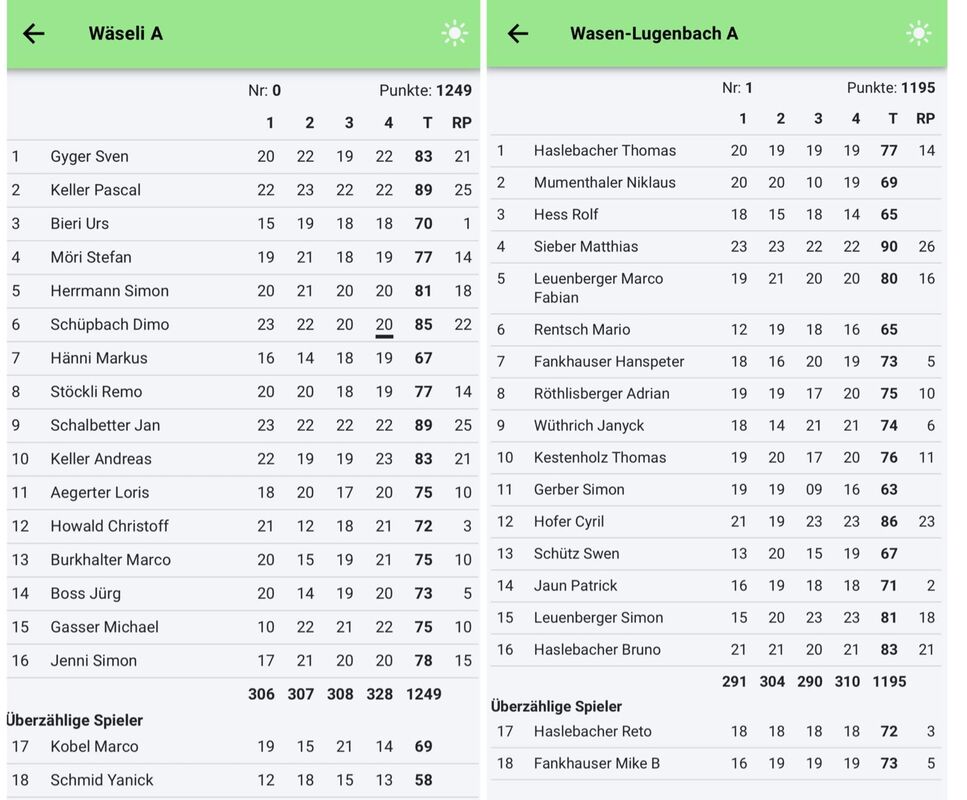This screenshot has height=800, width=967.
Task: Select surplus player Kobel Marco
Action: [x=94, y=746]
